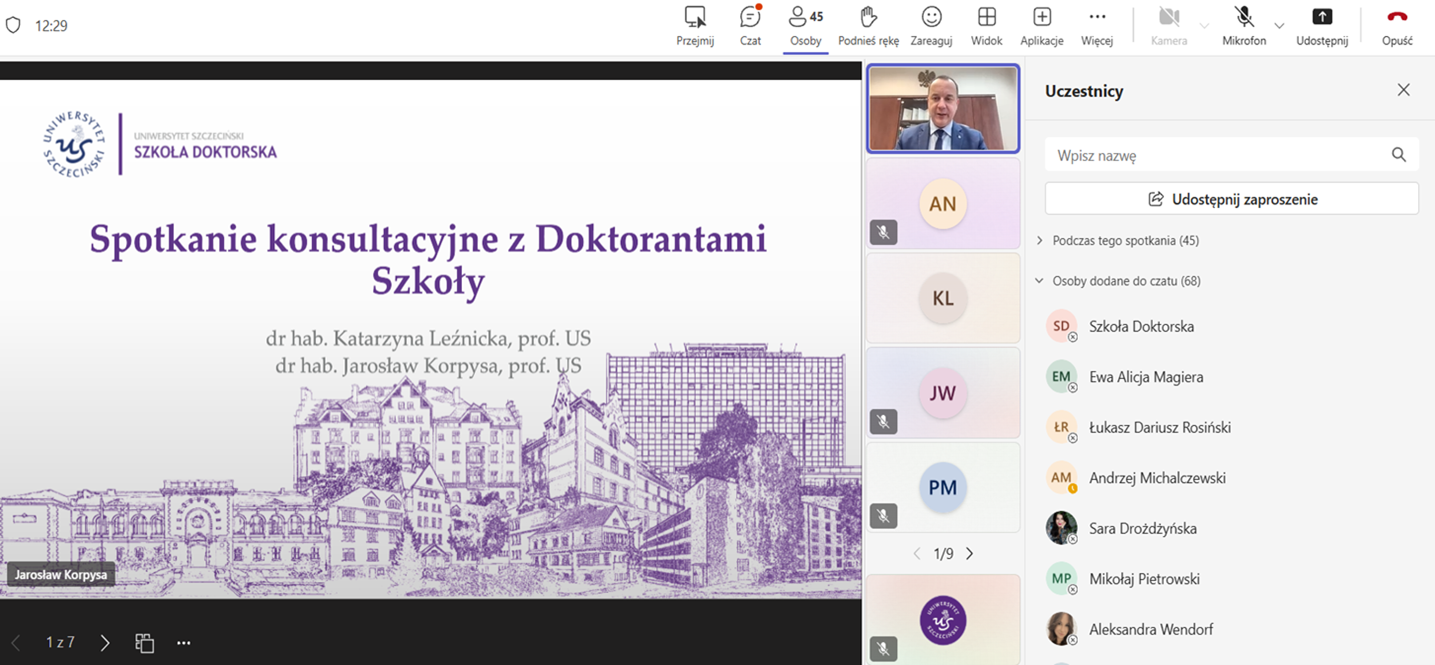
Task: Open the Więcej menu
Action: point(1096,26)
